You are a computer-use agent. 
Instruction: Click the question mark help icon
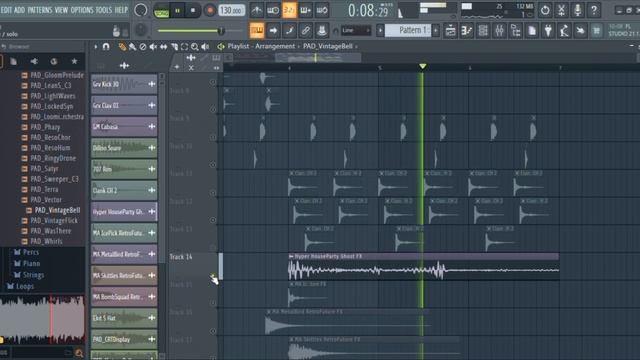[594, 10]
